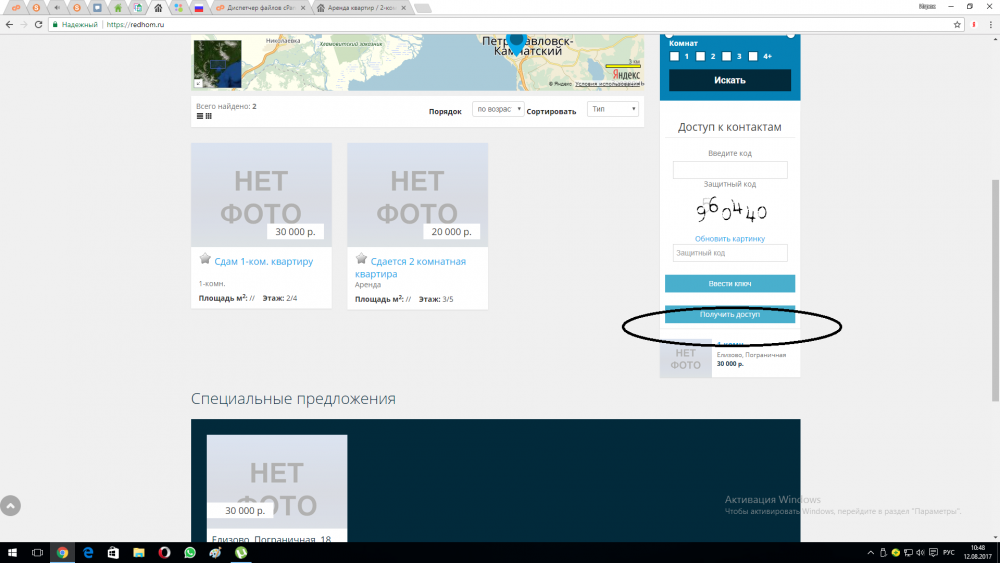This screenshot has height=563, width=1000.
Task: Check the 2 rooms checkbox
Action: (701, 56)
